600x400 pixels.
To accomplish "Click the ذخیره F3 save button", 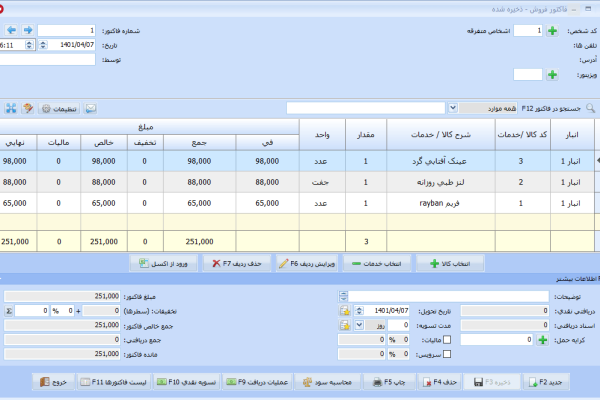I will [492, 382].
